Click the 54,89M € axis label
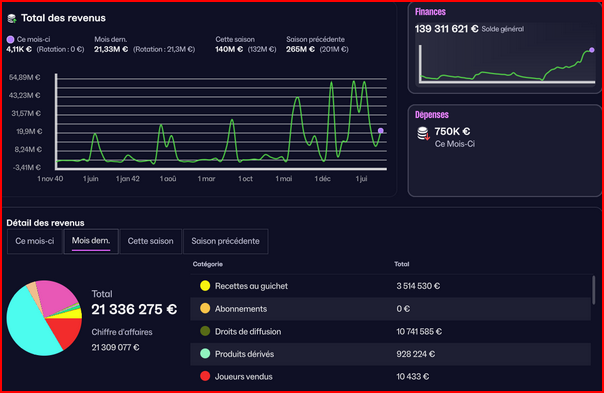Screen dimensions: 604x393 pos(25,77)
